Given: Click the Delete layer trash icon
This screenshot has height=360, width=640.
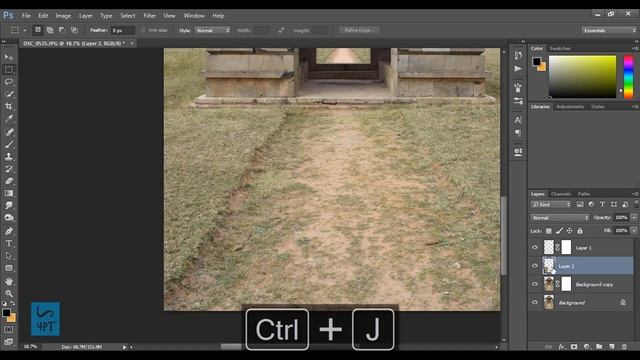Looking at the screenshot, I should click(x=624, y=347).
